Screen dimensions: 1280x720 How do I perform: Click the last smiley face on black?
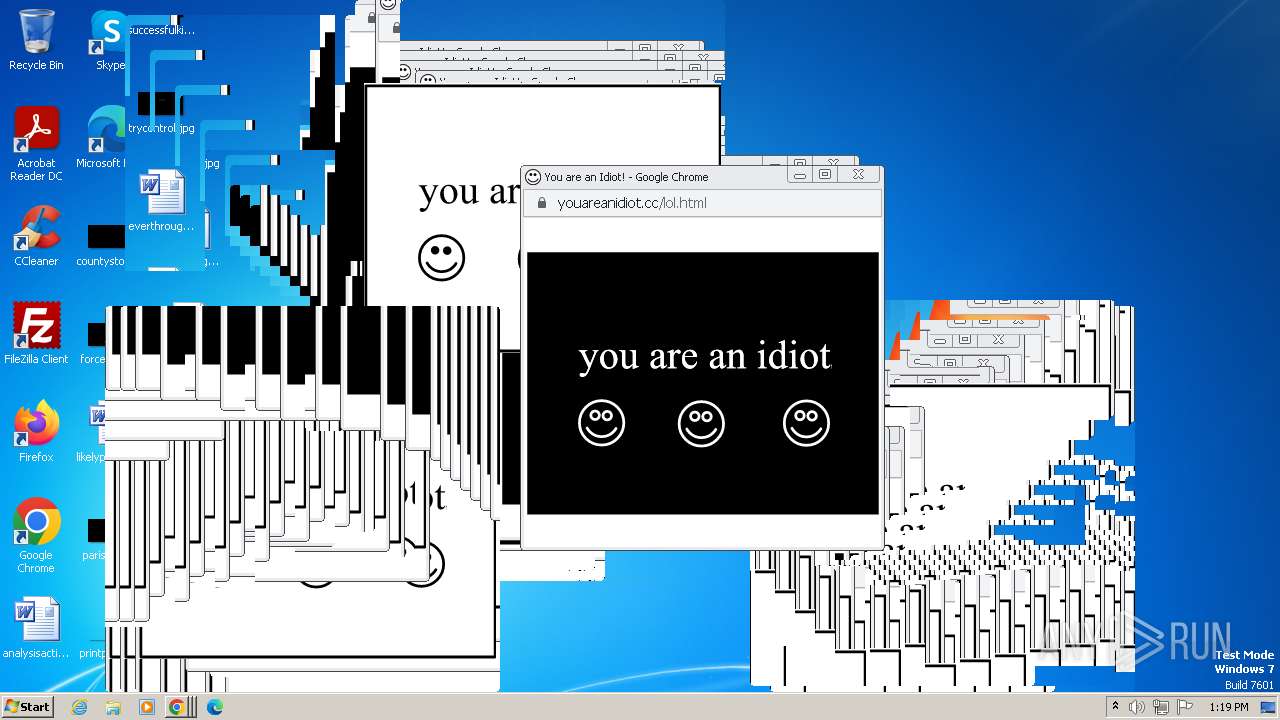(806, 423)
